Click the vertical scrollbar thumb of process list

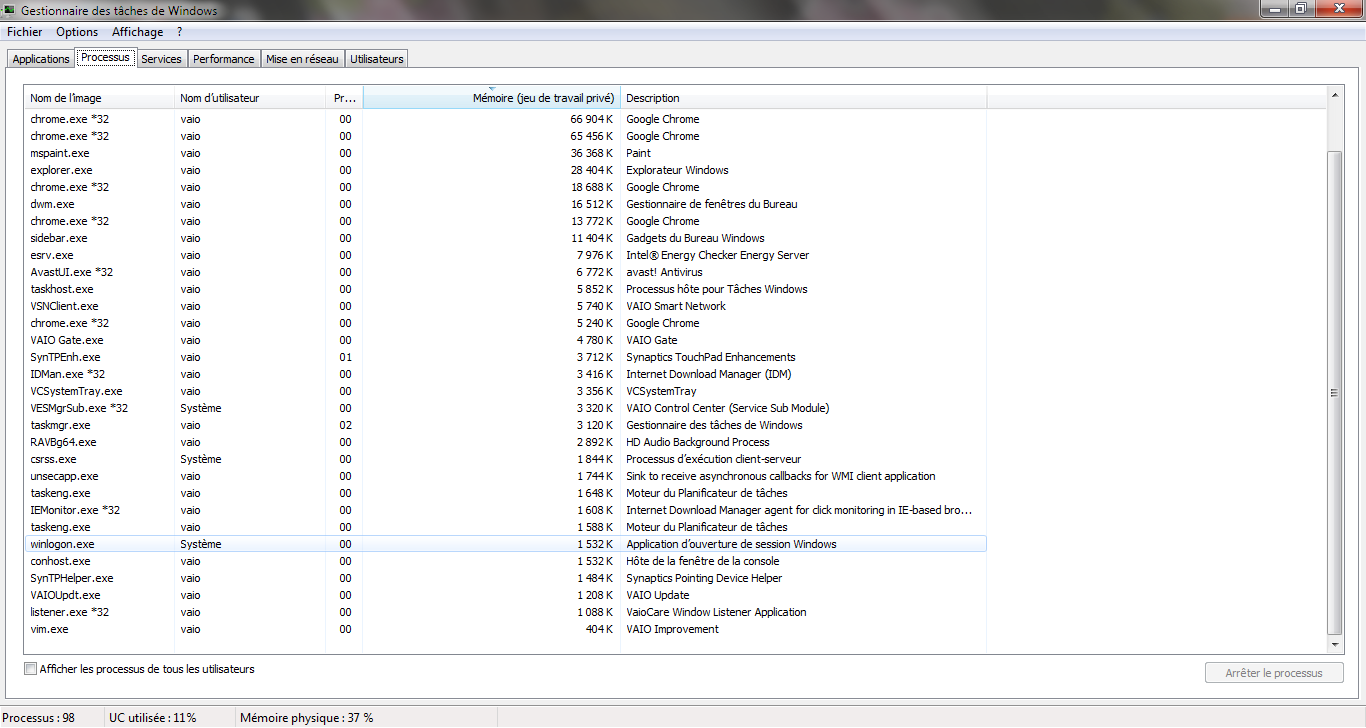1334,393
